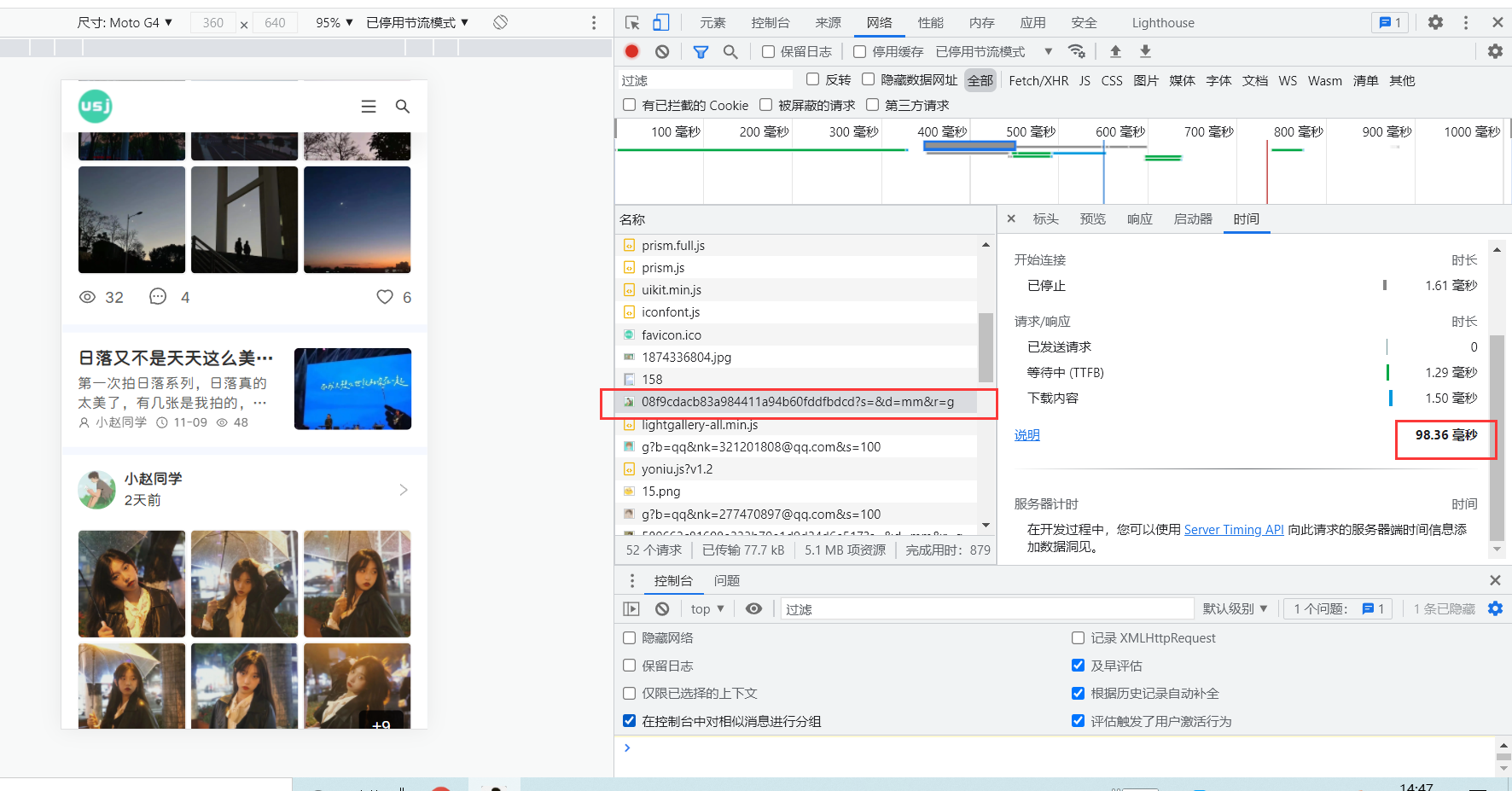
Task: Filter requests by Fetch/XHR type
Action: pos(1038,80)
